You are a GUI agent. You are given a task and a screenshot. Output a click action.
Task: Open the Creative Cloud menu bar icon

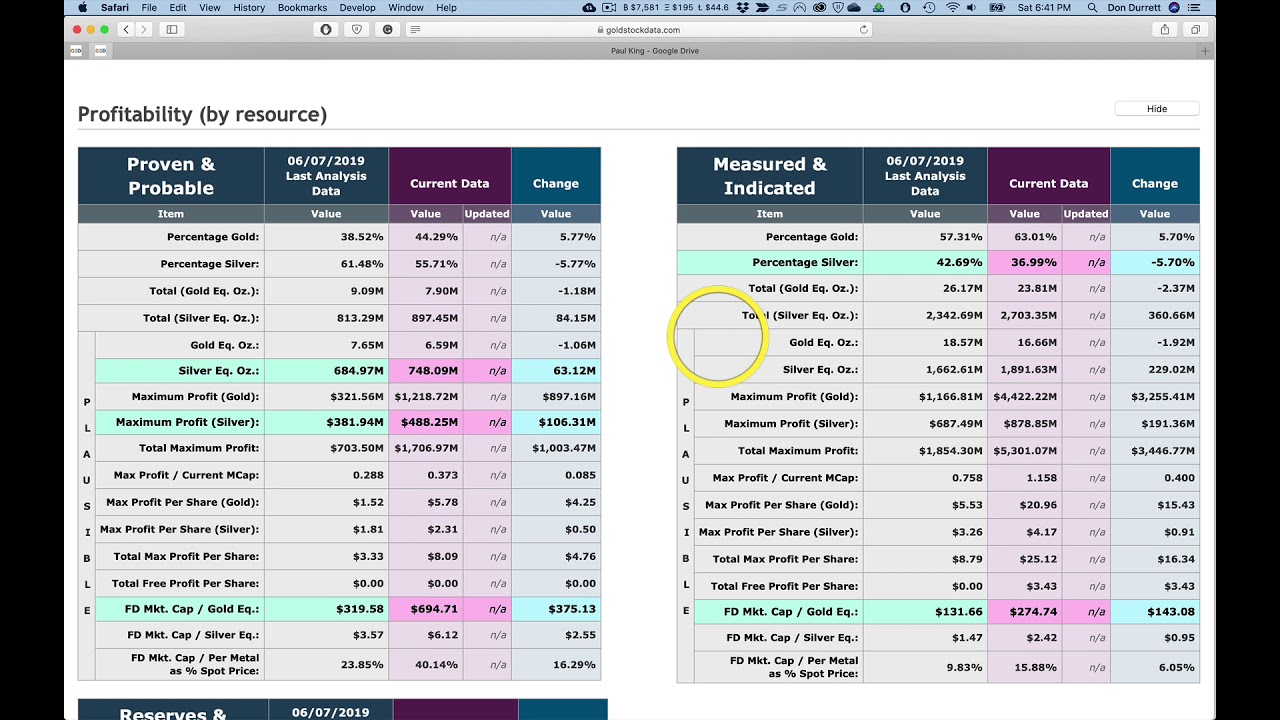point(819,7)
